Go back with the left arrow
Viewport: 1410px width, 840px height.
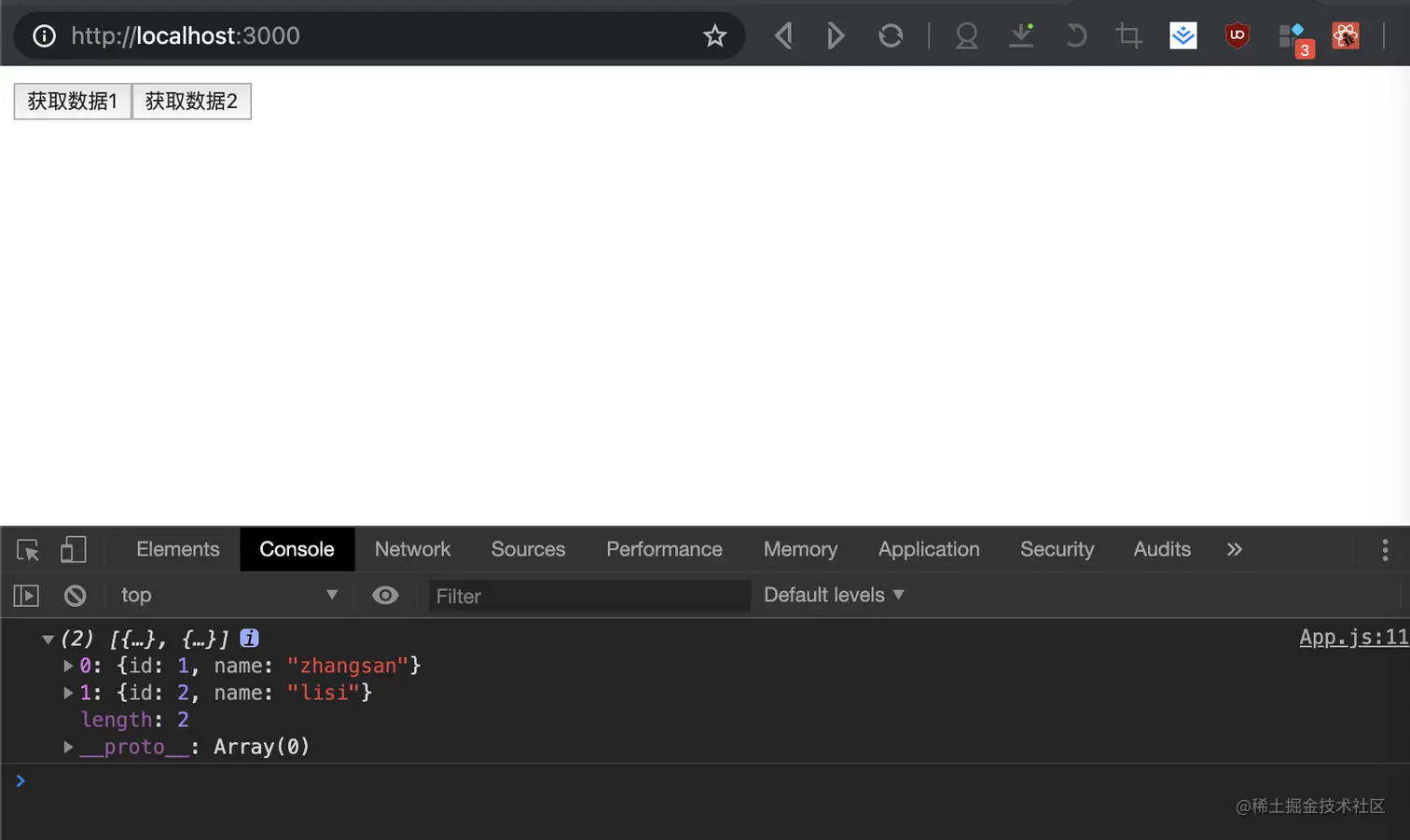[783, 36]
